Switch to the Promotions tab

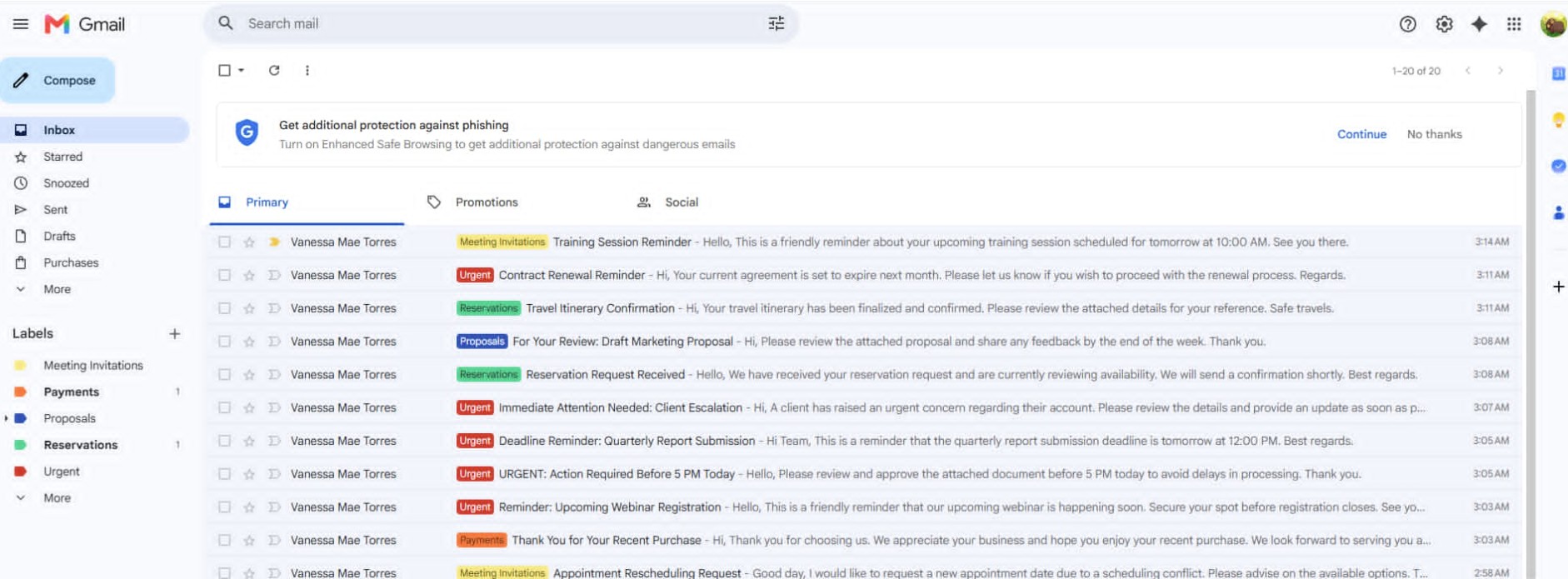[487, 202]
